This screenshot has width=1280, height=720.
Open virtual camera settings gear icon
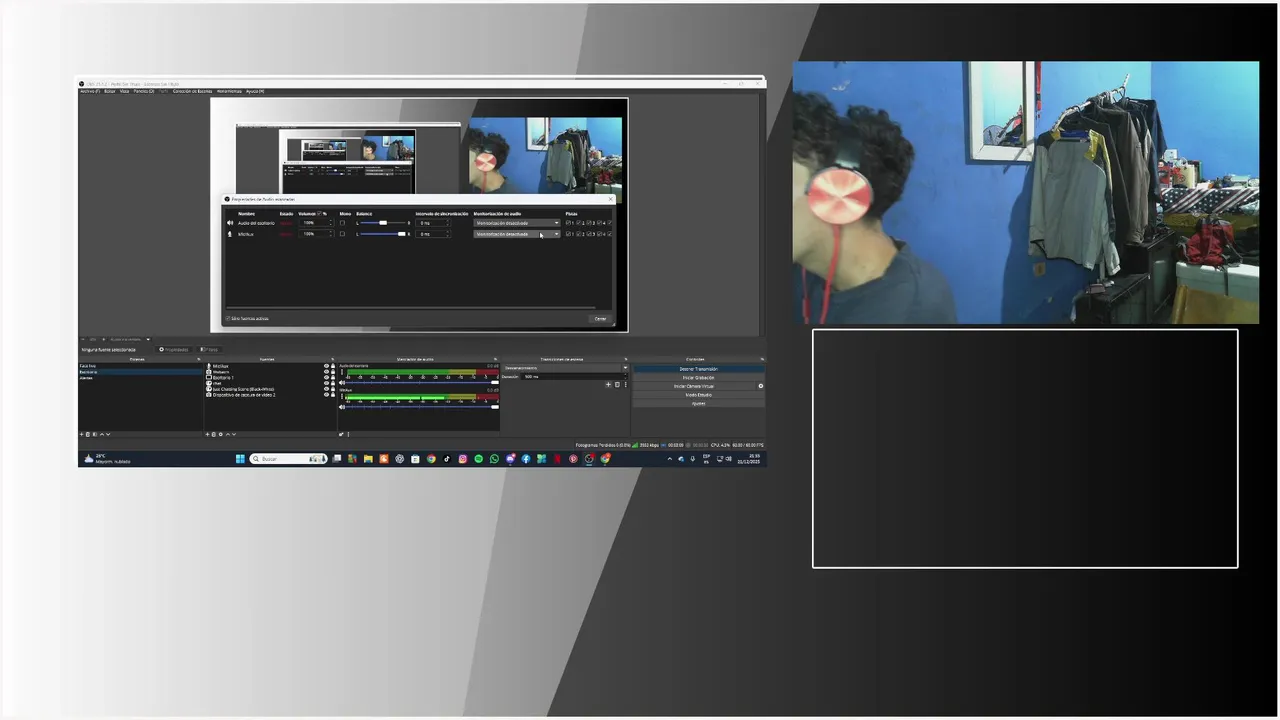[x=761, y=386]
